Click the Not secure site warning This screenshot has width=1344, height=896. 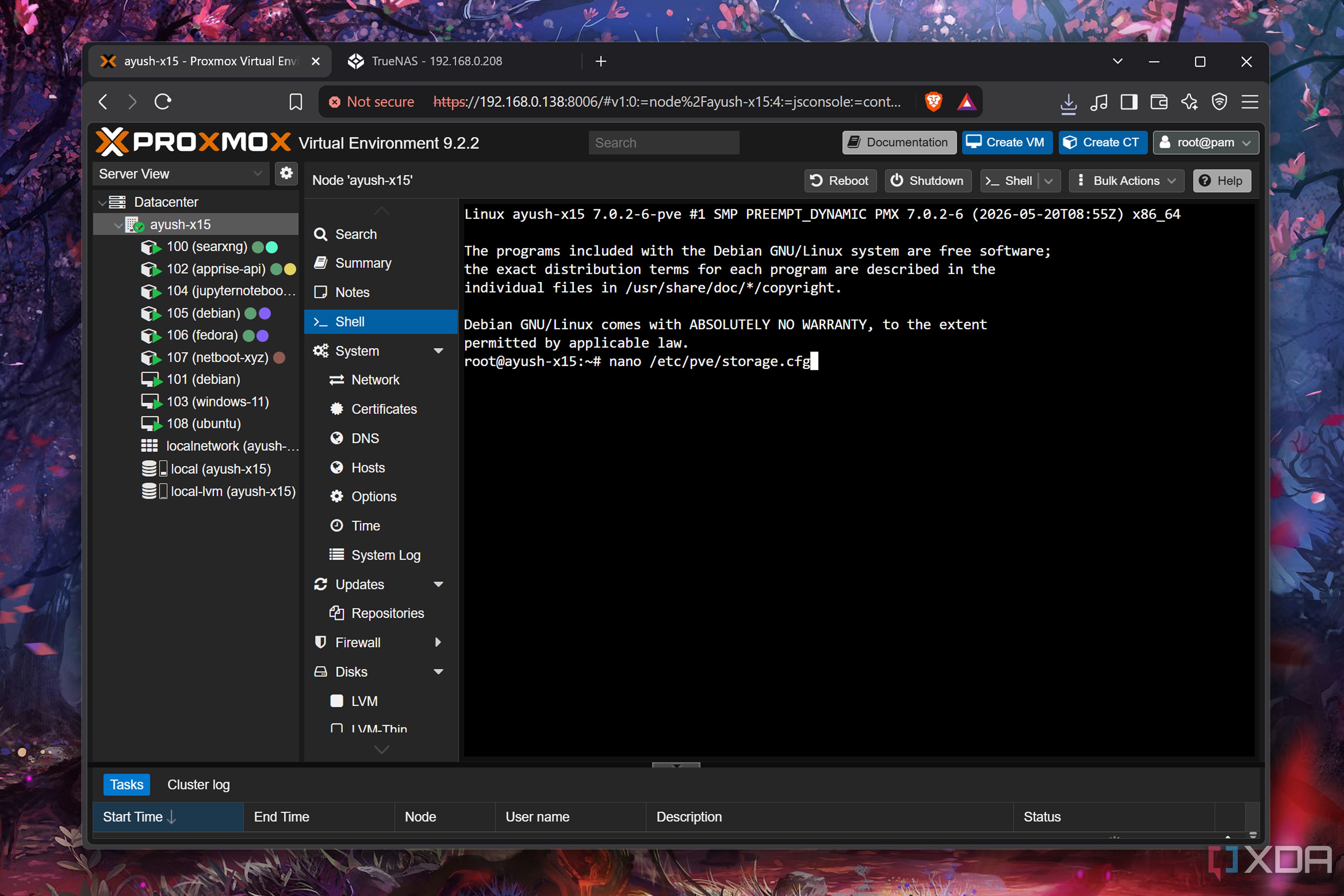point(371,102)
